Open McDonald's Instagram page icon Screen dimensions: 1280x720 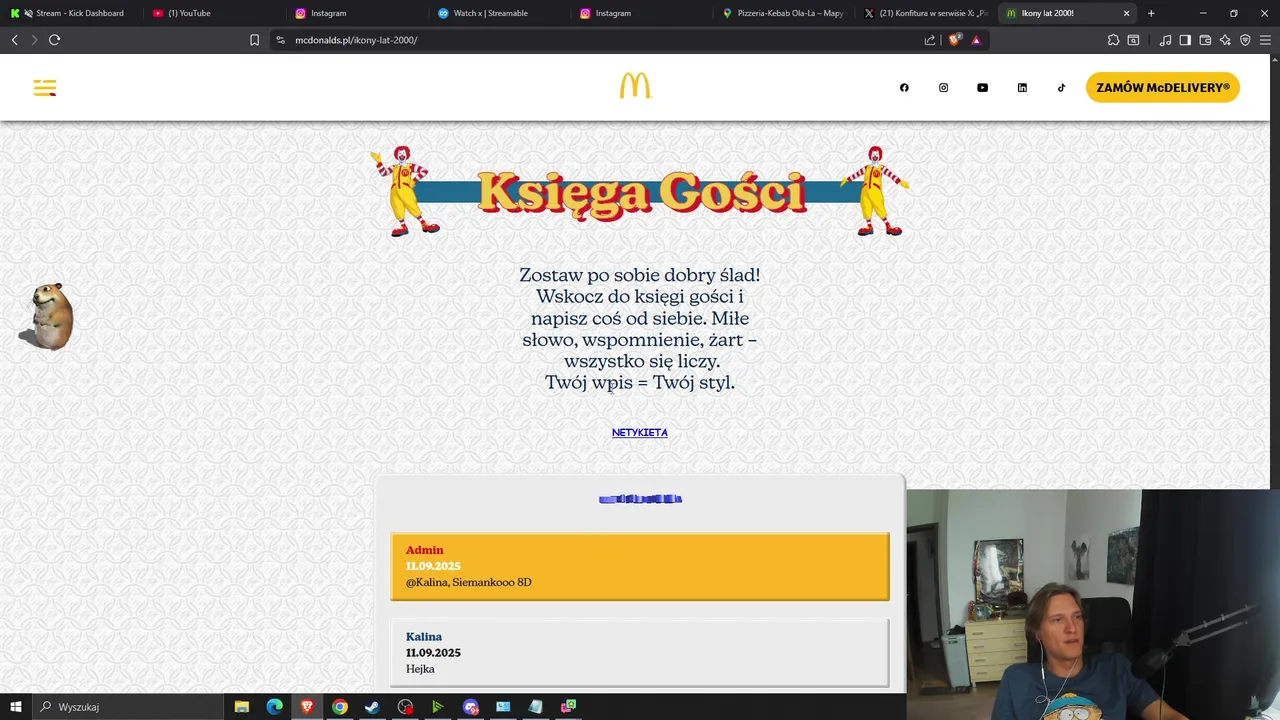[943, 88]
